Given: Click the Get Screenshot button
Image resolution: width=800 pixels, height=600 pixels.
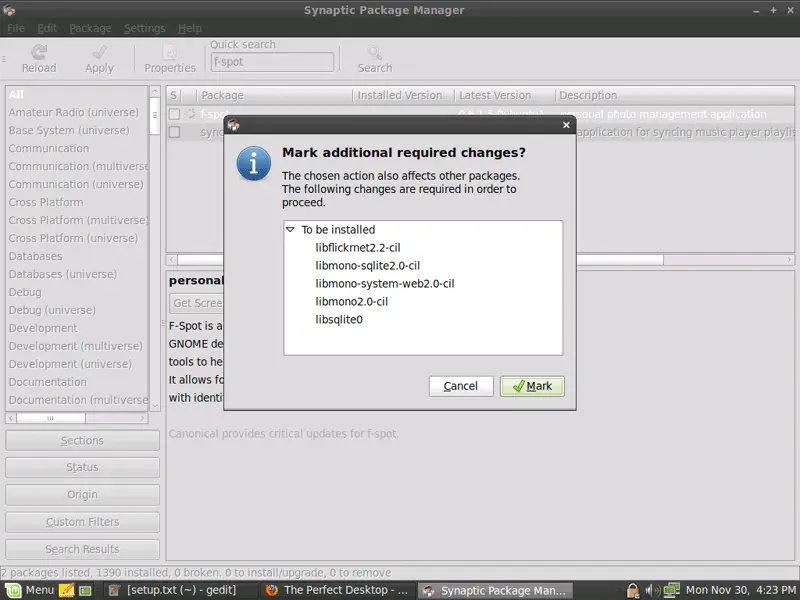Looking at the screenshot, I should [x=197, y=303].
